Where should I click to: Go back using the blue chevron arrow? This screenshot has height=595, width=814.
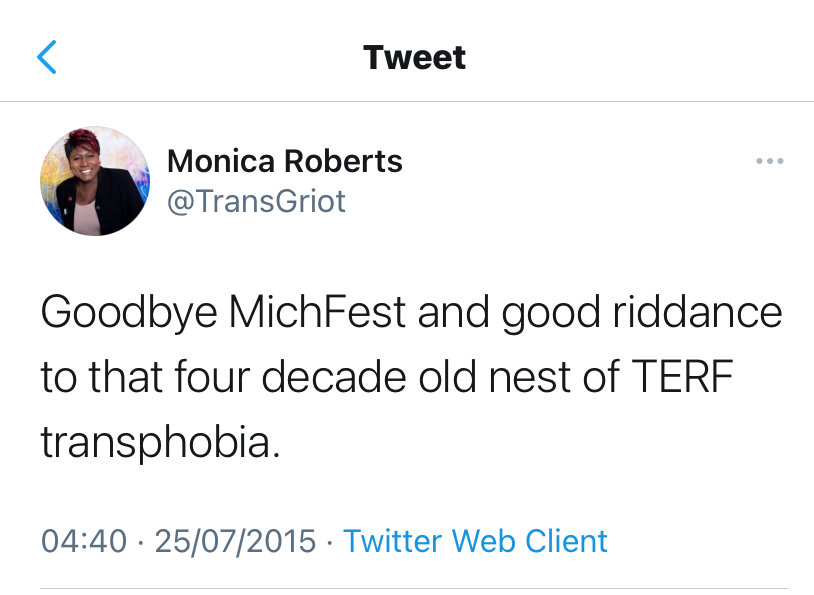click(x=47, y=58)
